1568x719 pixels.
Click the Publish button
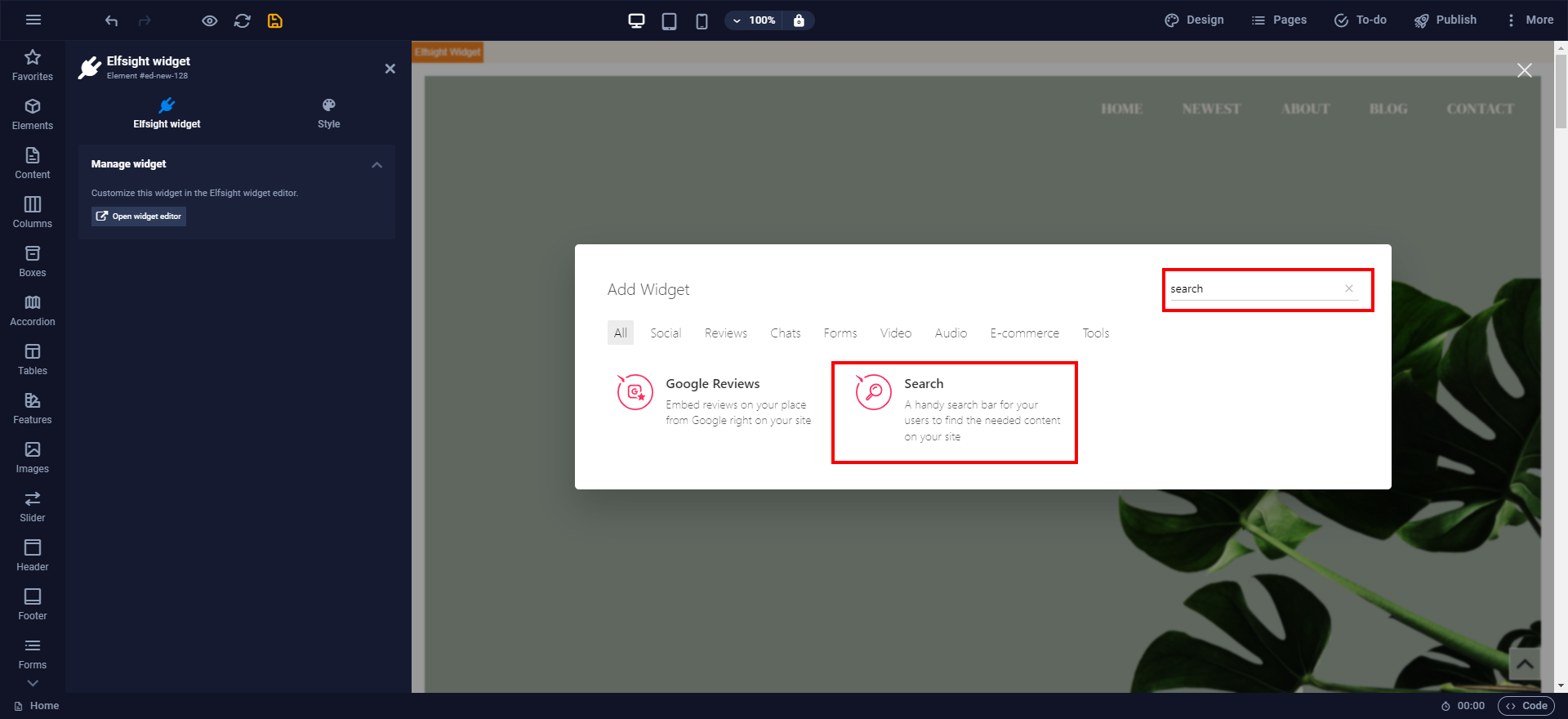1445,20
